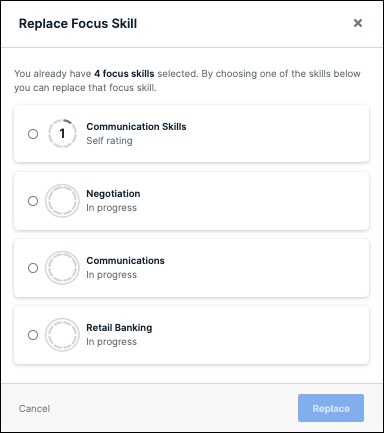
Task: Click the Retail Banking progress ring icon
Action: 62,335
